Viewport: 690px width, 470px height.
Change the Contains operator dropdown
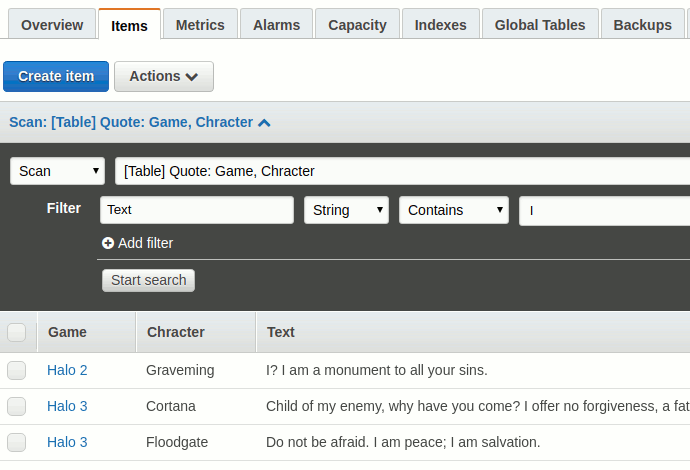453,210
